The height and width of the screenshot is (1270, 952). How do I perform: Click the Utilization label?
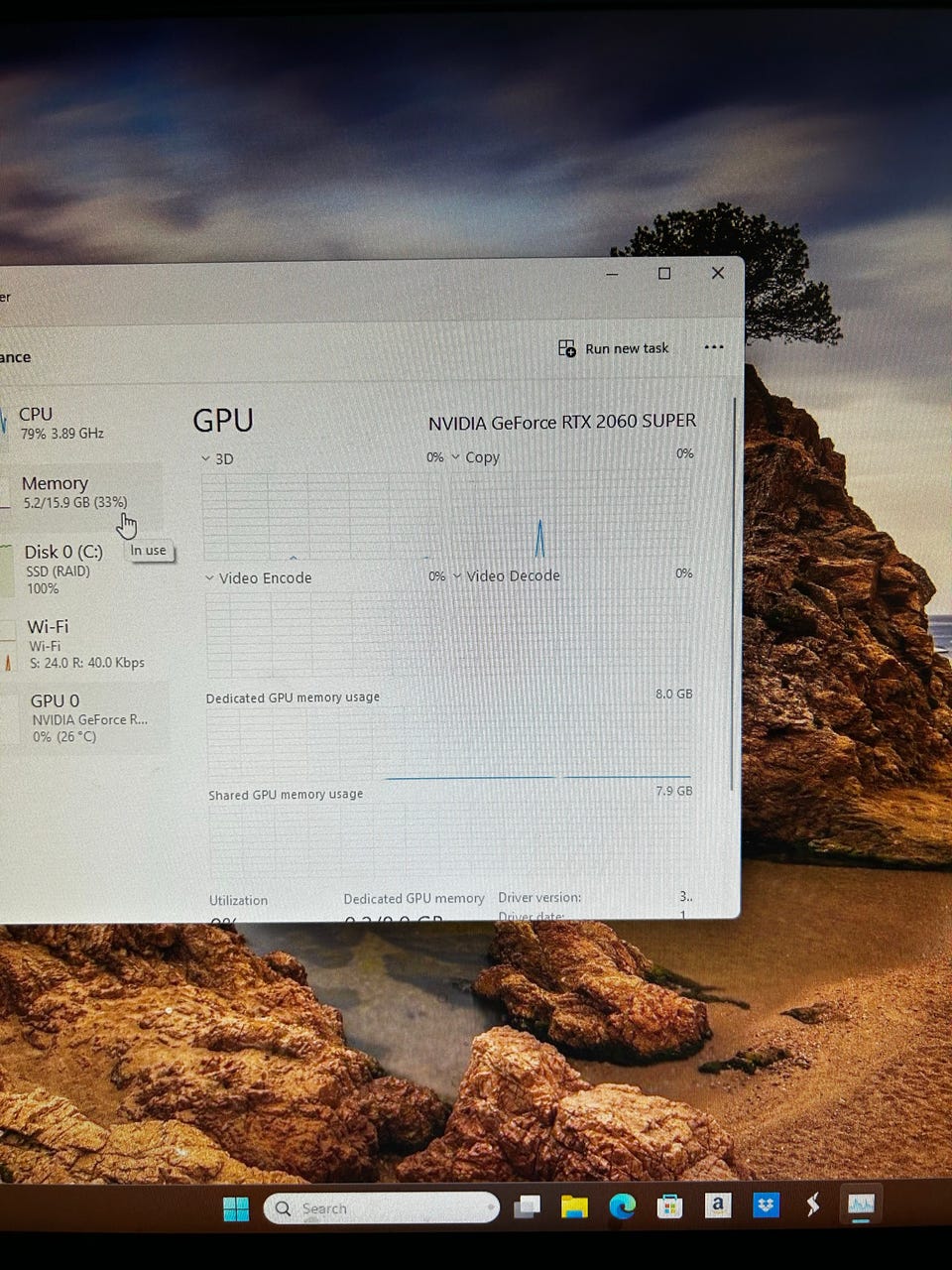(x=238, y=900)
